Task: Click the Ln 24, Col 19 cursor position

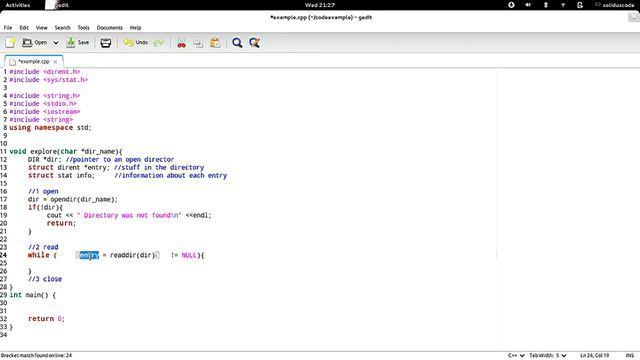Action: [594, 356]
